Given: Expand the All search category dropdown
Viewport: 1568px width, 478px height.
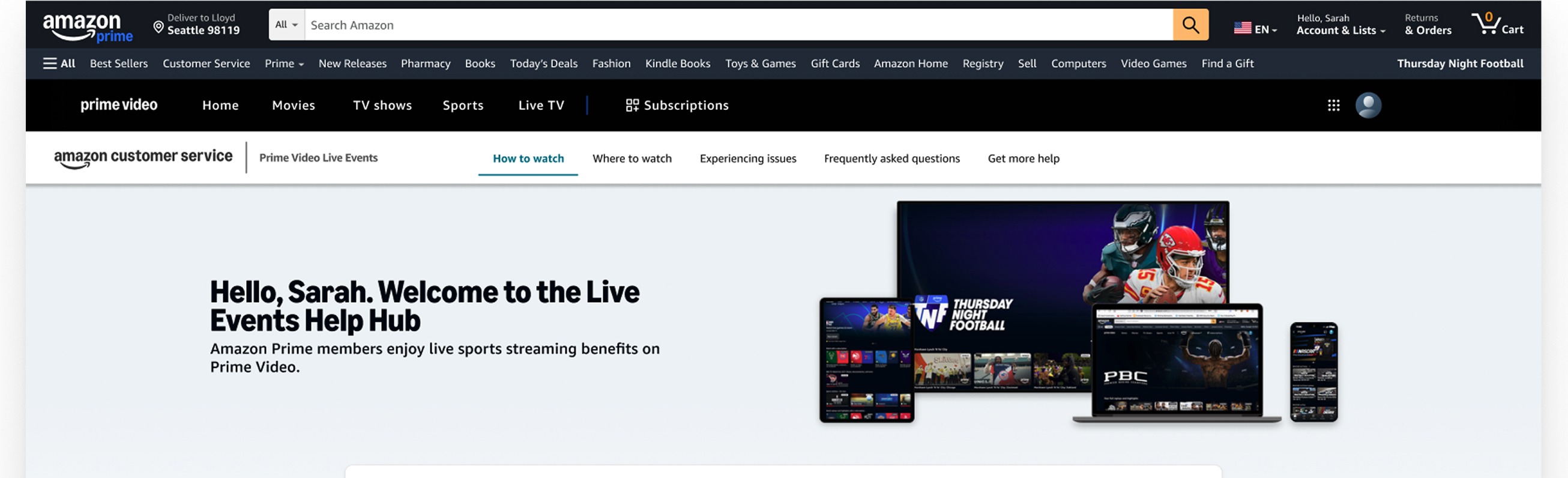Looking at the screenshot, I should pyautogui.click(x=286, y=25).
